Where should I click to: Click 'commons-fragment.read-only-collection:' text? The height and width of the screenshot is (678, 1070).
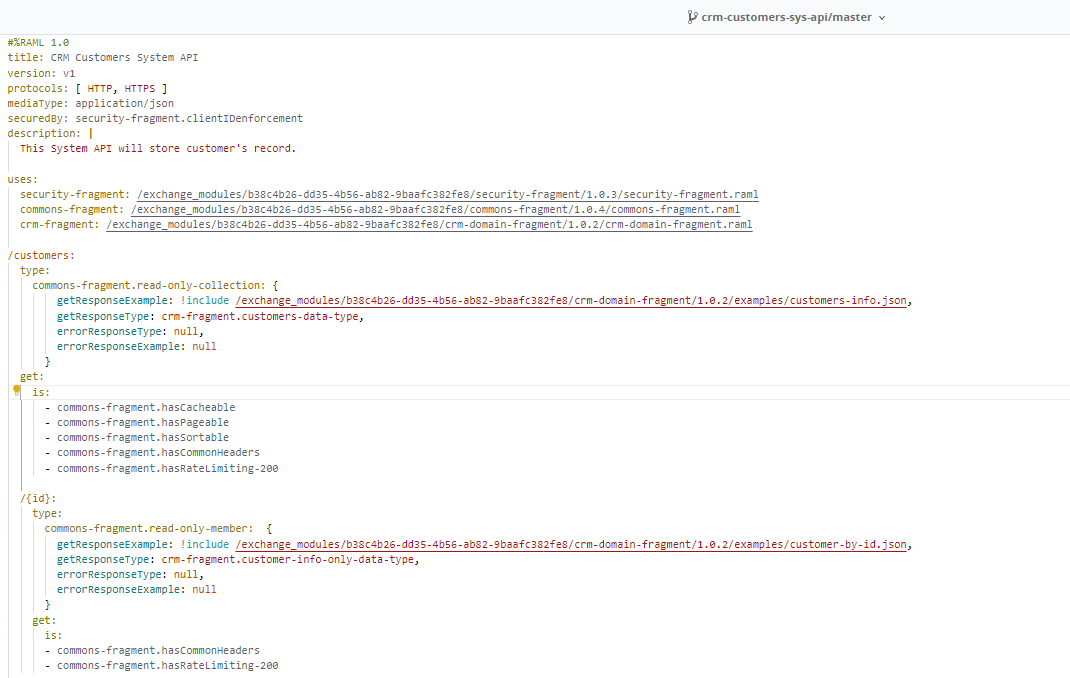149,285
